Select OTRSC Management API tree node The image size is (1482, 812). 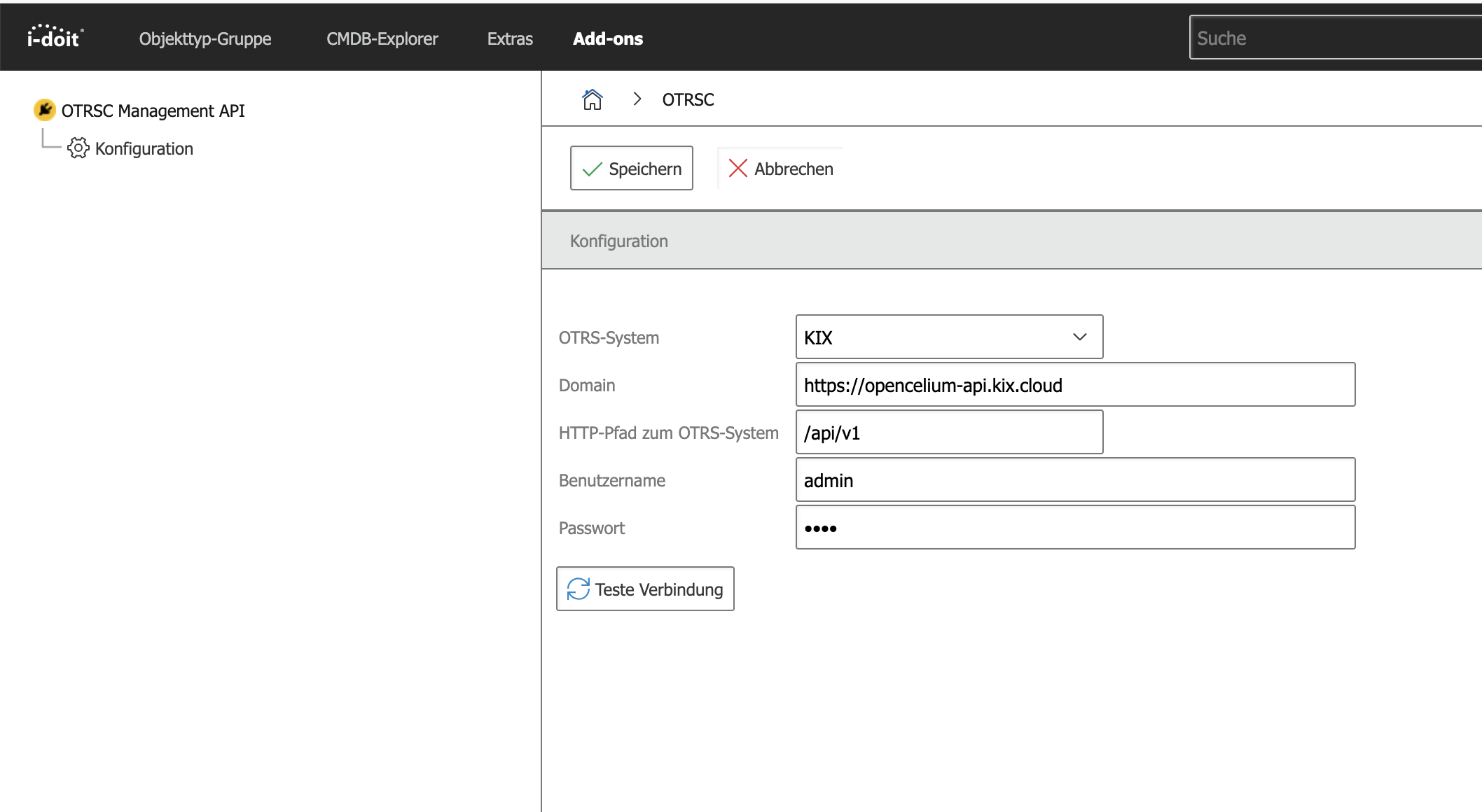point(153,111)
